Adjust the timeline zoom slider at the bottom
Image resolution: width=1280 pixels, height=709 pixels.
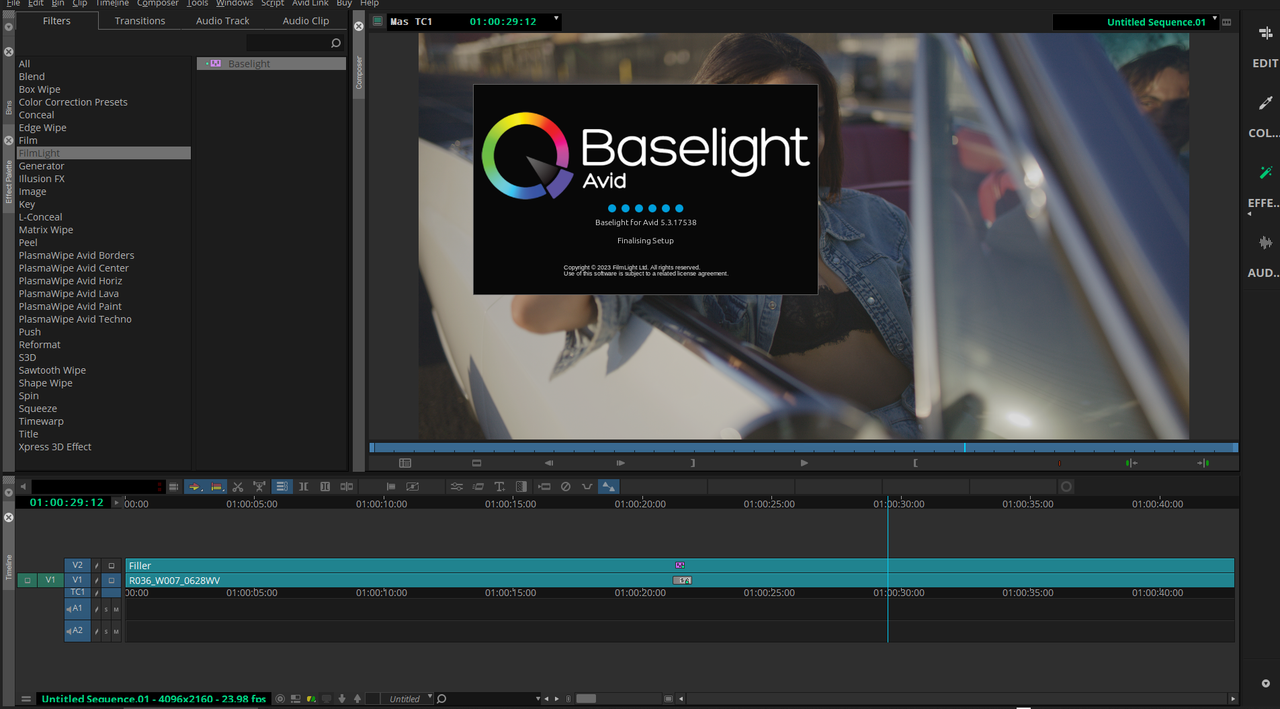click(x=586, y=698)
